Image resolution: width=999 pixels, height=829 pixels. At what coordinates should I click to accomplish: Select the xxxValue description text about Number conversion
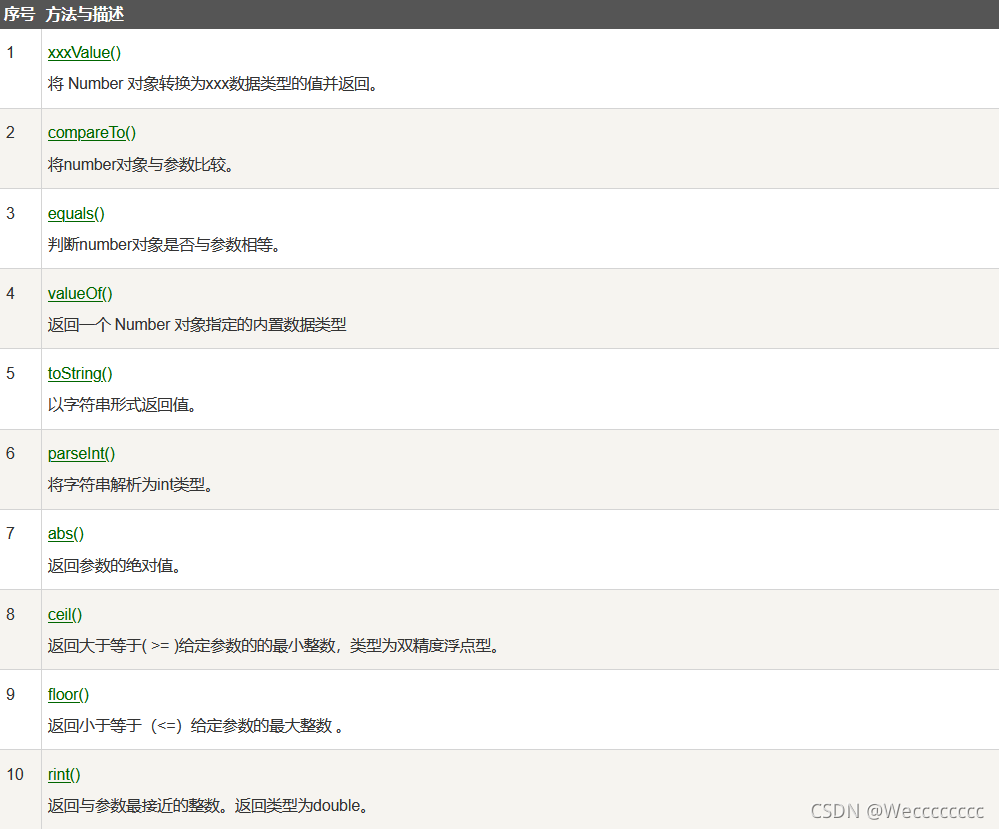click(x=213, y=84)
